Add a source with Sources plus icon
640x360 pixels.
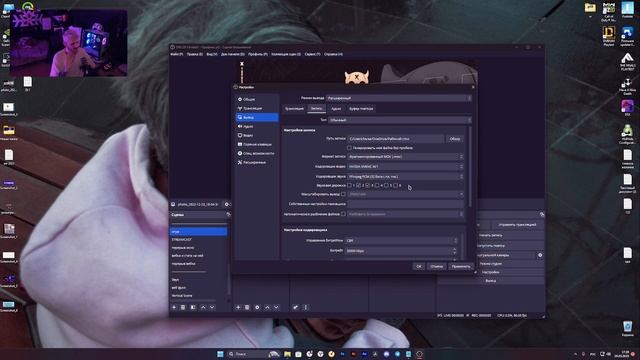238,307
